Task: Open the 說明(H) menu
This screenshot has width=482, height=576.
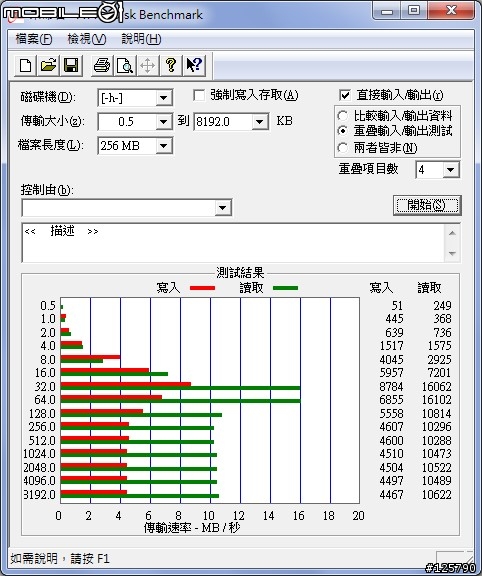Action: tap(141, 39)
